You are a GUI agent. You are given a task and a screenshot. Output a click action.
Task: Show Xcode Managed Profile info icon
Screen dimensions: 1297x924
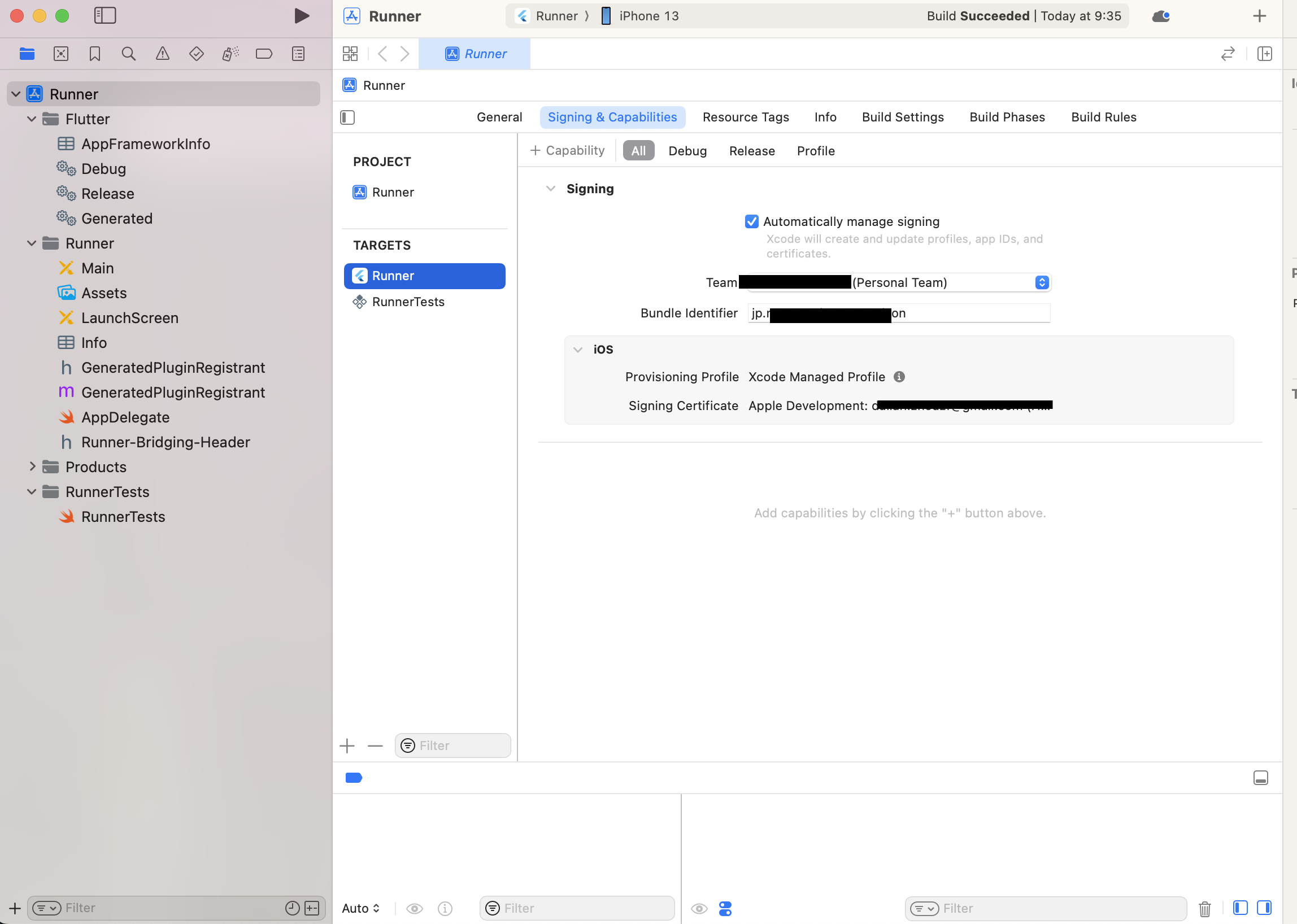click(899, 377)
